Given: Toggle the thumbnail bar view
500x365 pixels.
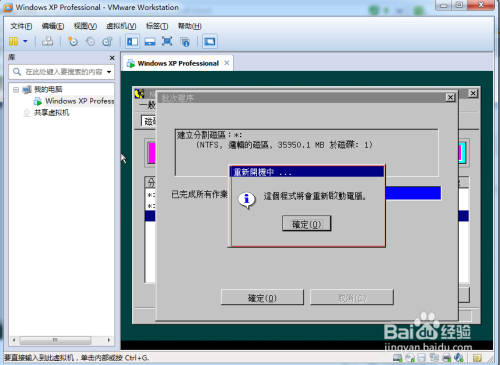Looking at the screenshot, I should coord(150,42).
